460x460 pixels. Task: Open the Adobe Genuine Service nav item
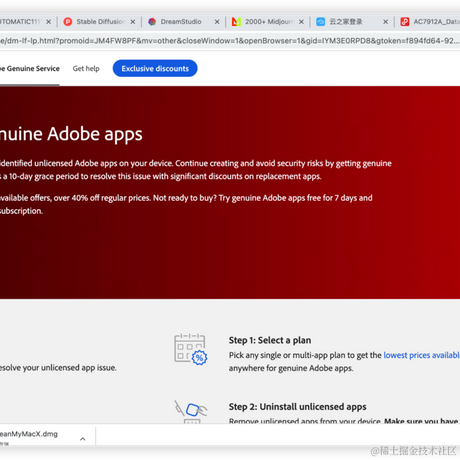tap(30, 69)
